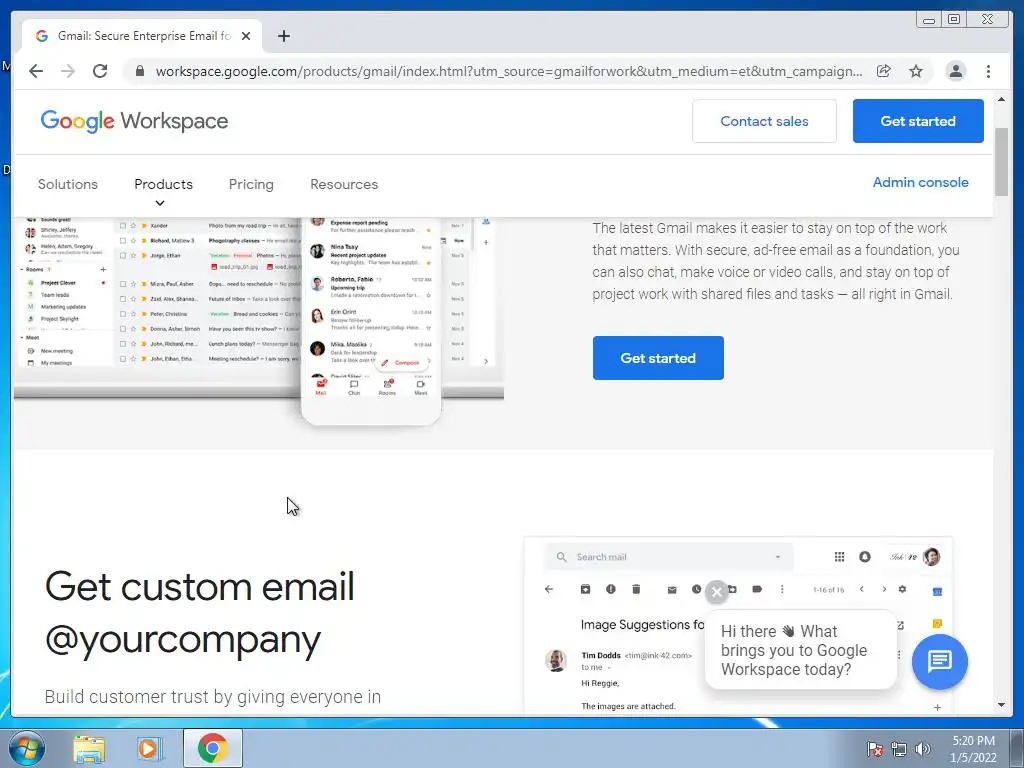Image resolution: width=1024 pixels, height=768 pixels.
Task: Open the Pricing menu item
Action: click(x=251, y=184)
